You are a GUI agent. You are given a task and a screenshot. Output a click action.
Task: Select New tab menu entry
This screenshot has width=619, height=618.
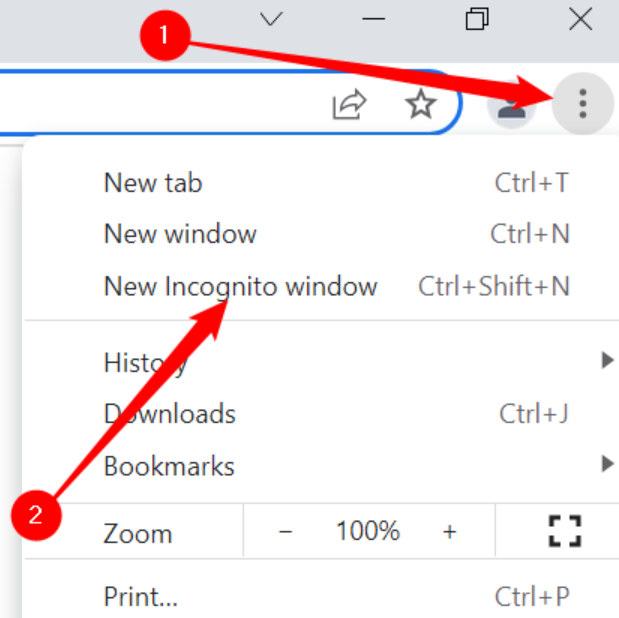click(x=153, y=182)
